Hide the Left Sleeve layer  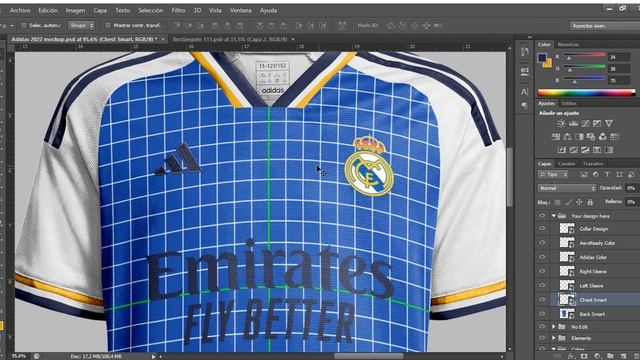542,286
